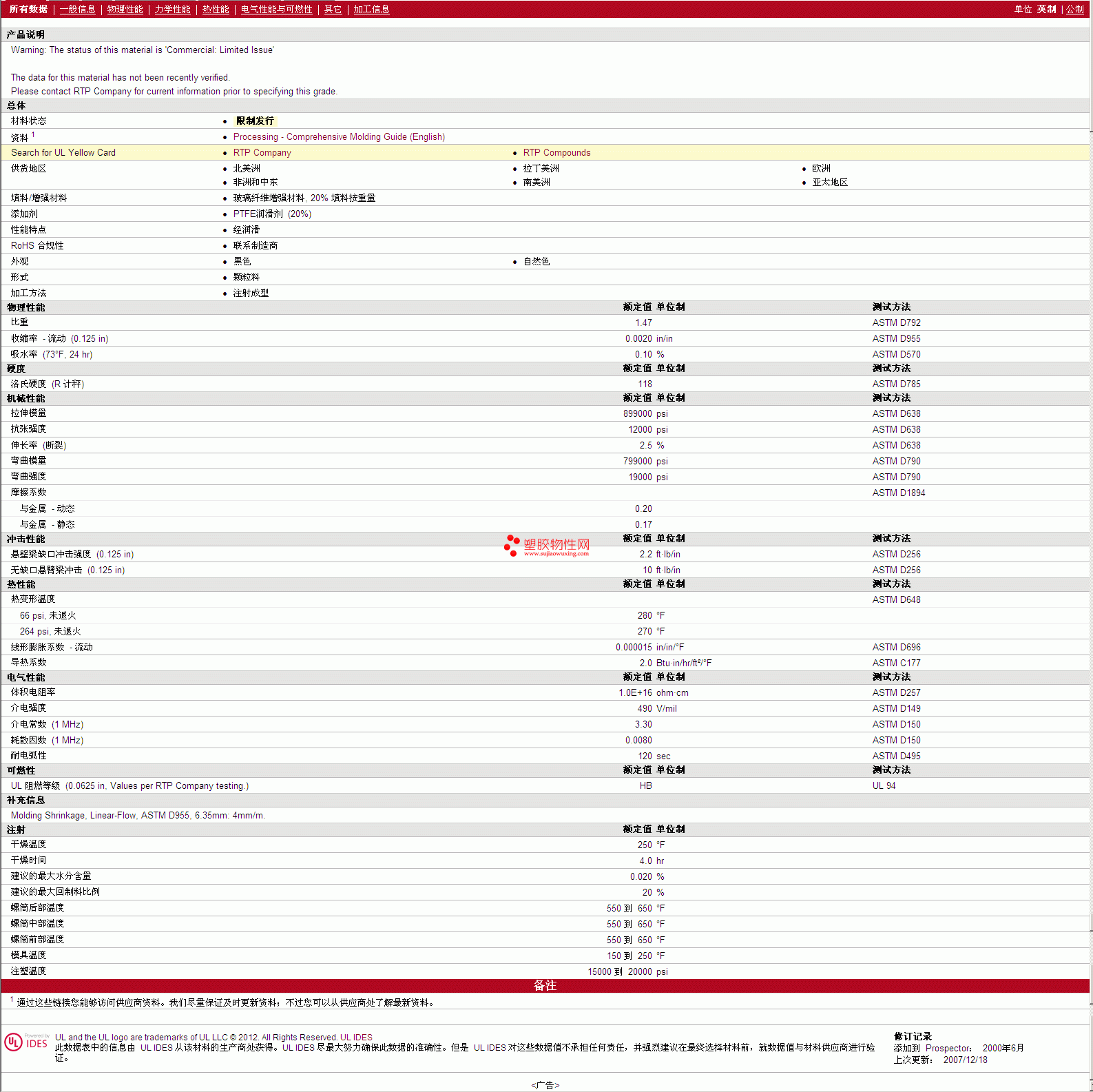Select the 力学性能 tab
The width and height of the screenshot is (1093, 1092).
click(172, 9)
